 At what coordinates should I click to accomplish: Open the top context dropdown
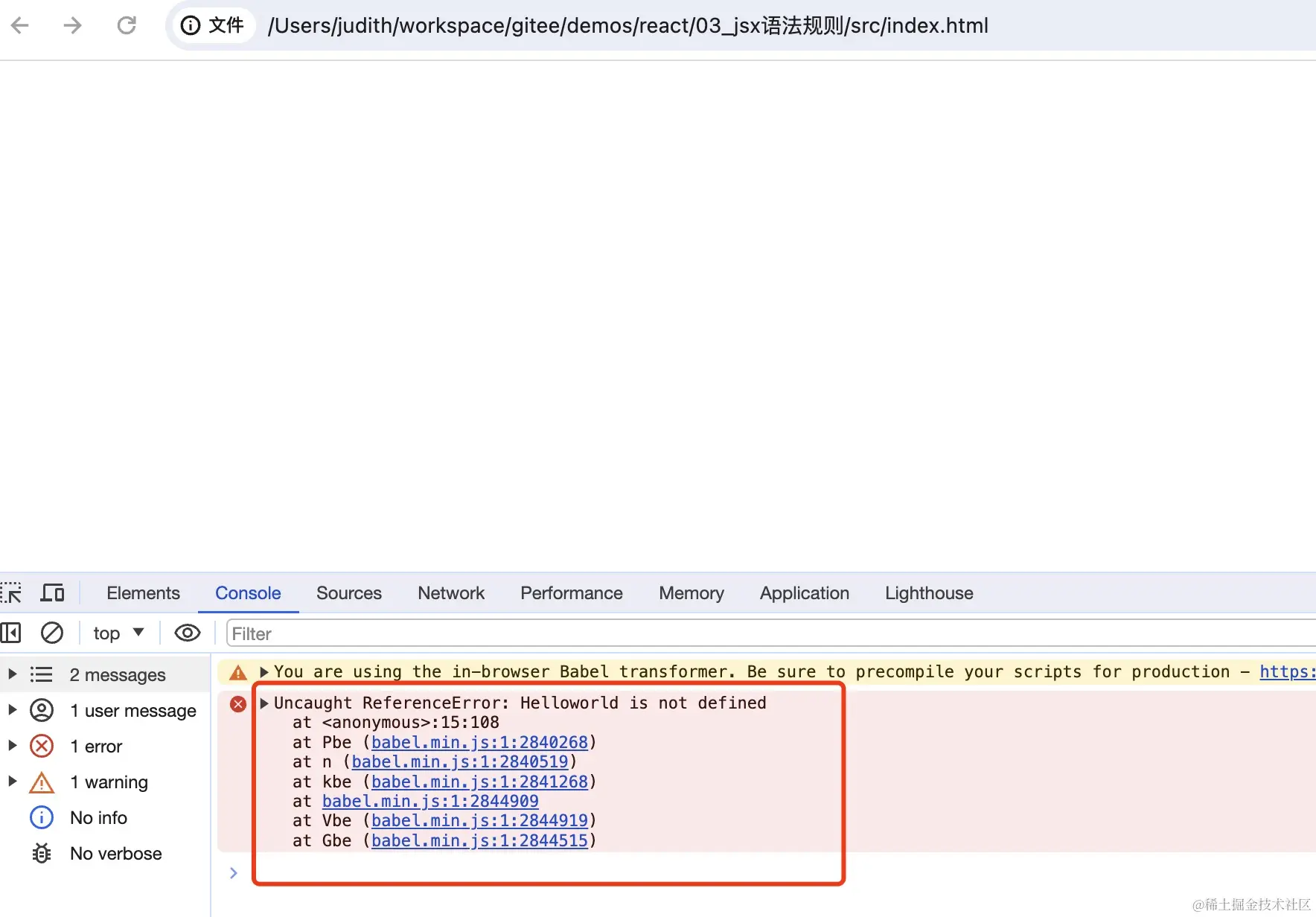click(118, 633)
